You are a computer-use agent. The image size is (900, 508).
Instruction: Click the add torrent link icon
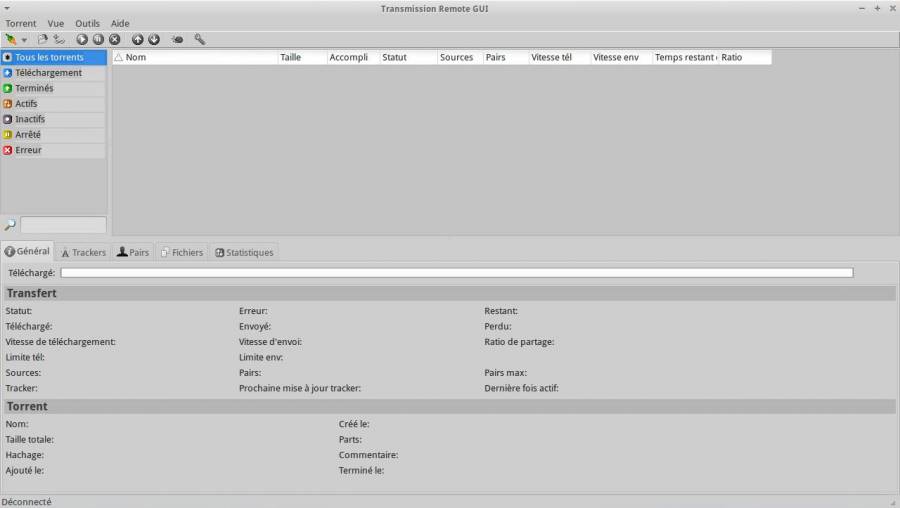click(59, 39)
